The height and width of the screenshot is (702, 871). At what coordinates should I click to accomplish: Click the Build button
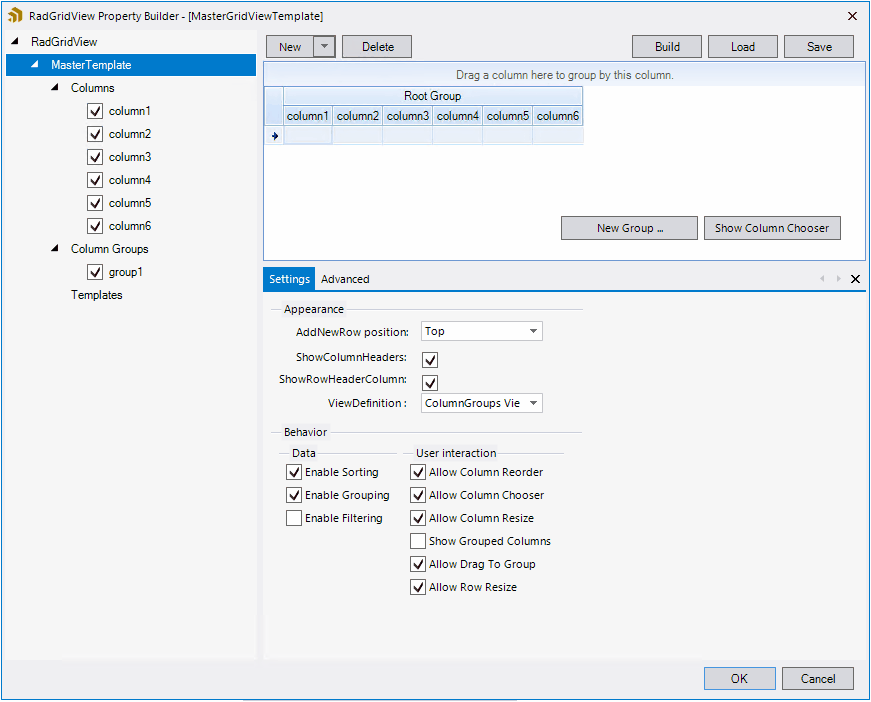click(666, 46)
